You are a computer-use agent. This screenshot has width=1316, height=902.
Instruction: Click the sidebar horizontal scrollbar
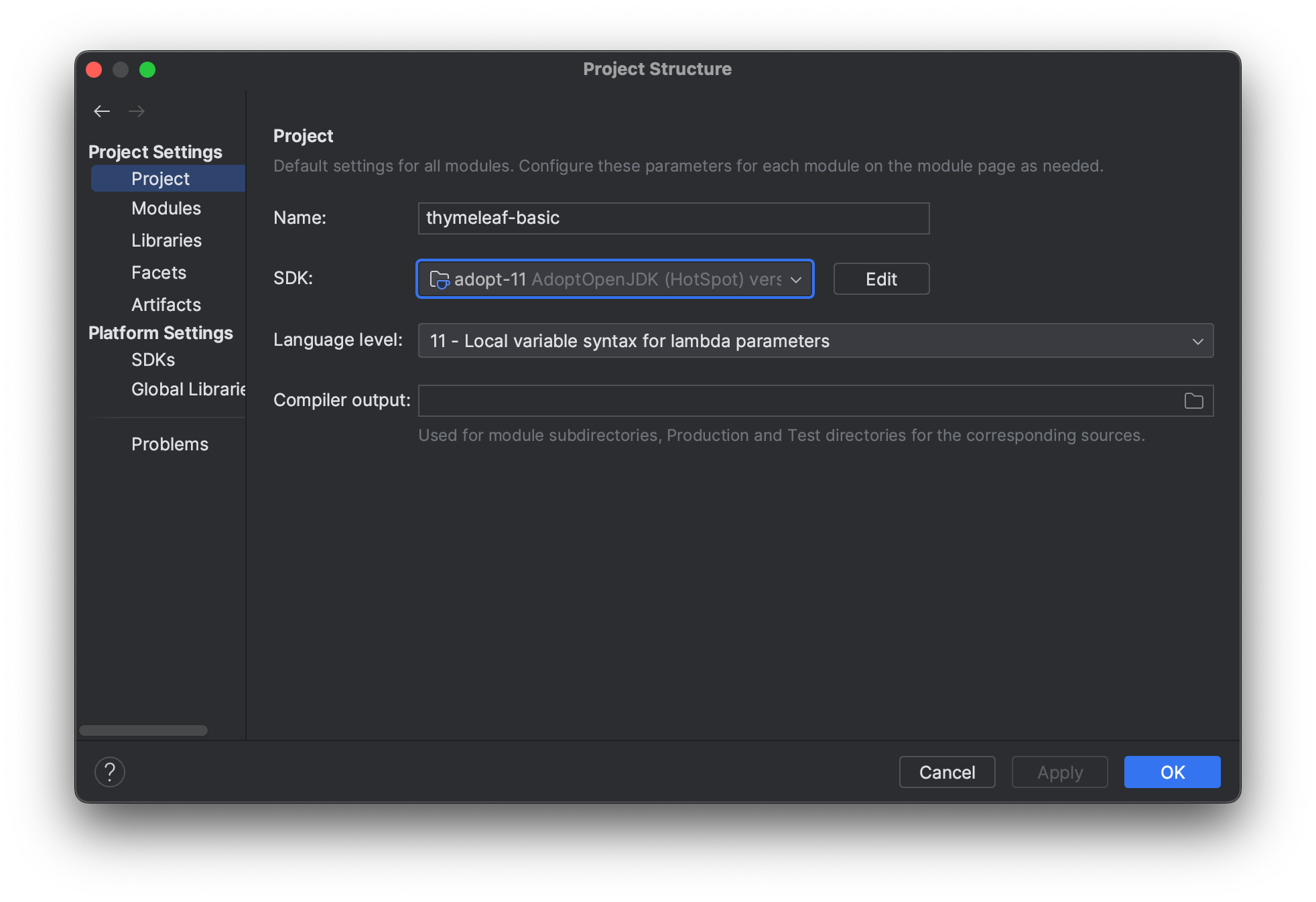coord(143,730)
